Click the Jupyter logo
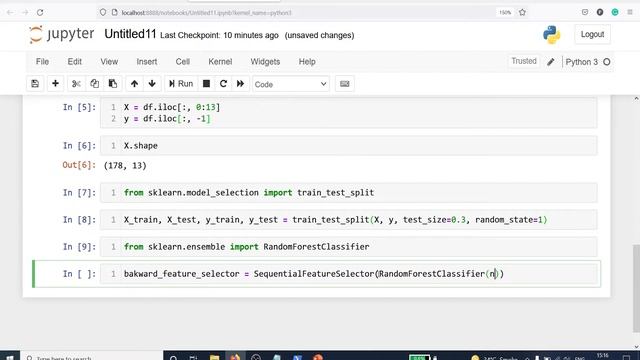 (x=62, y=34)
